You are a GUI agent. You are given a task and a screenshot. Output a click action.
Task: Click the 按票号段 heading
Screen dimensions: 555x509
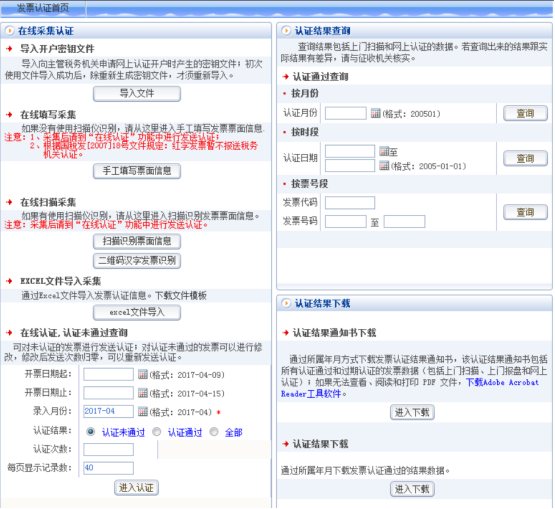309,184
